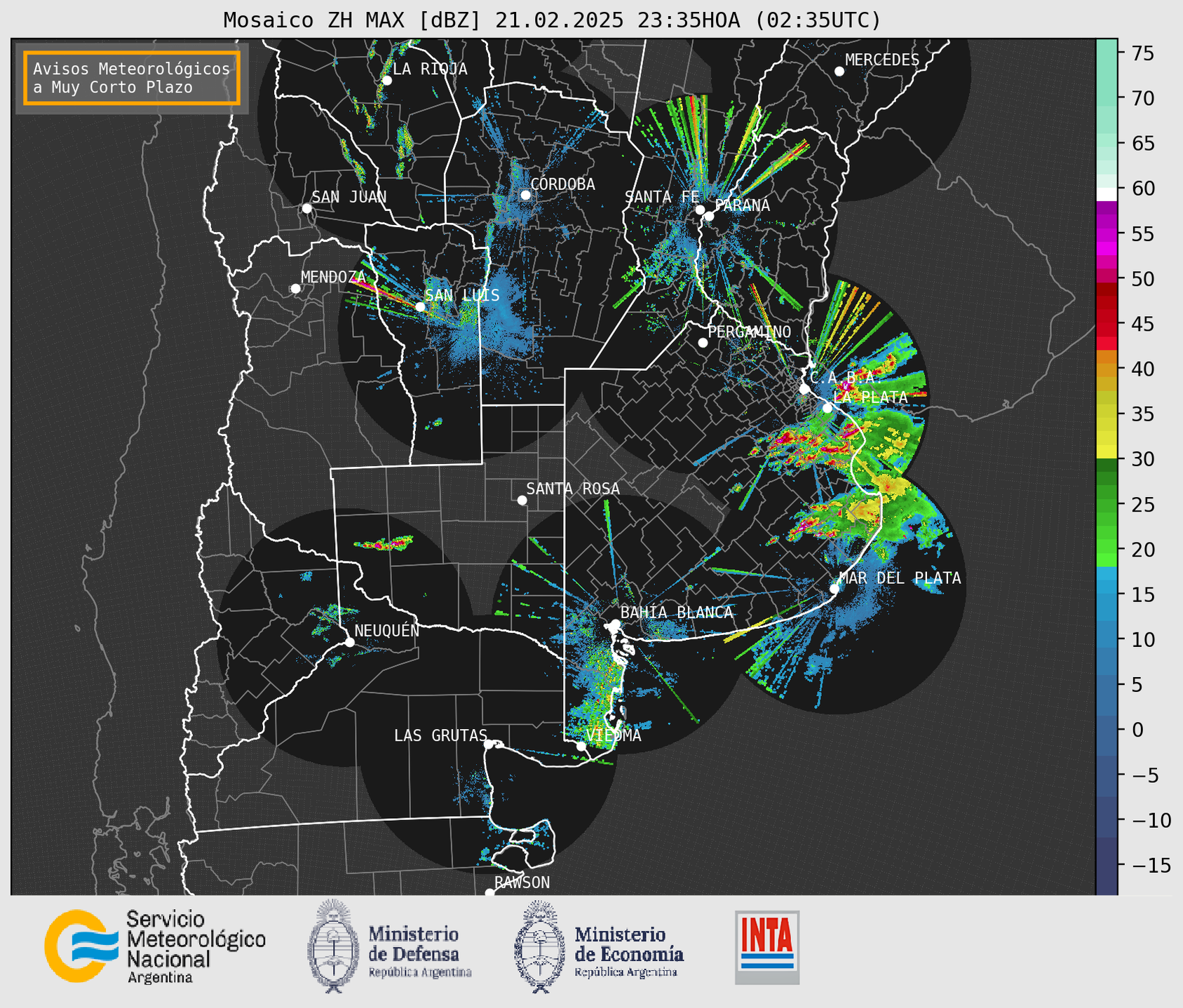Click the SAN JUAN city marker dot

point(306,208)
